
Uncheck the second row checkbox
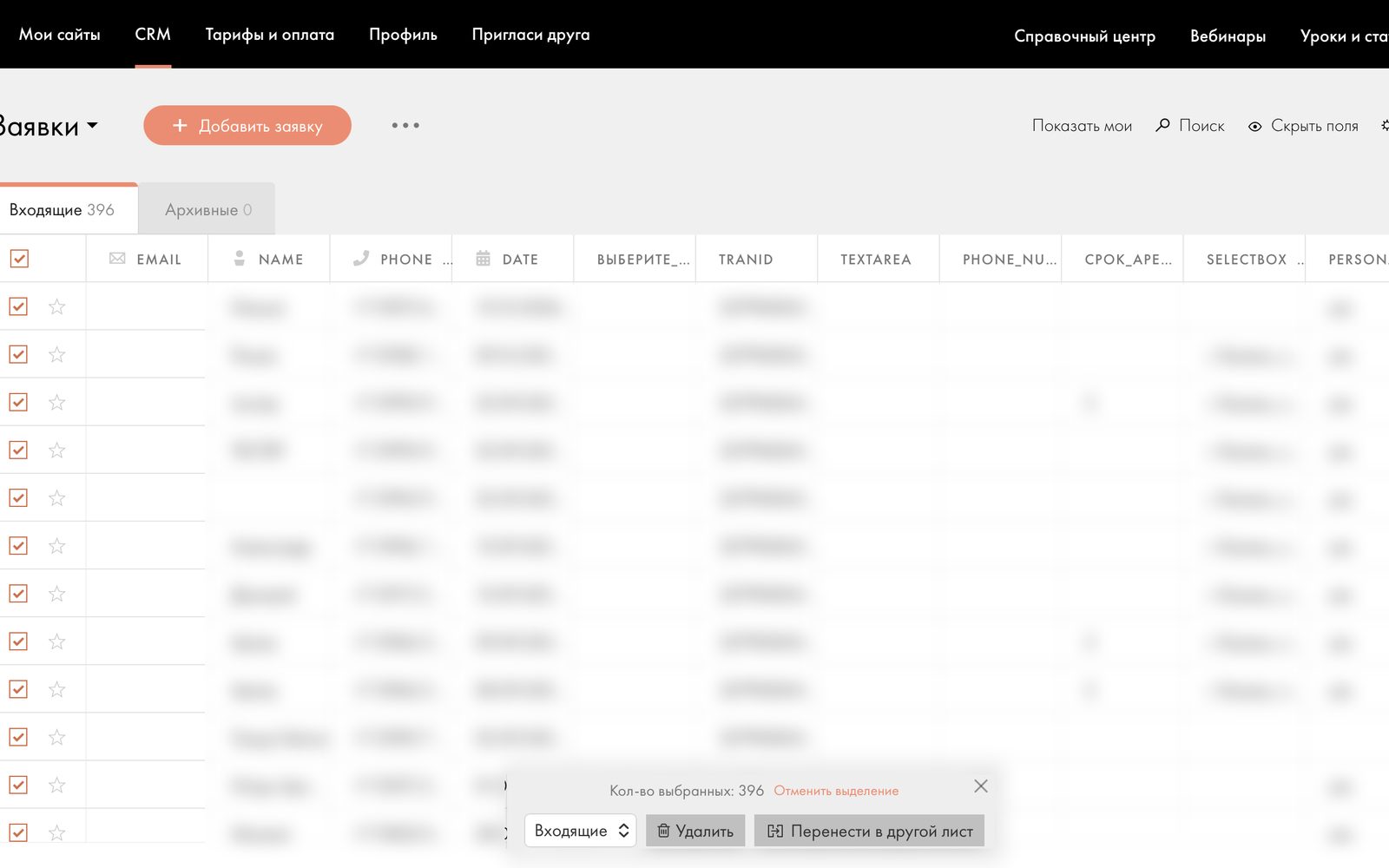point(18,354)
